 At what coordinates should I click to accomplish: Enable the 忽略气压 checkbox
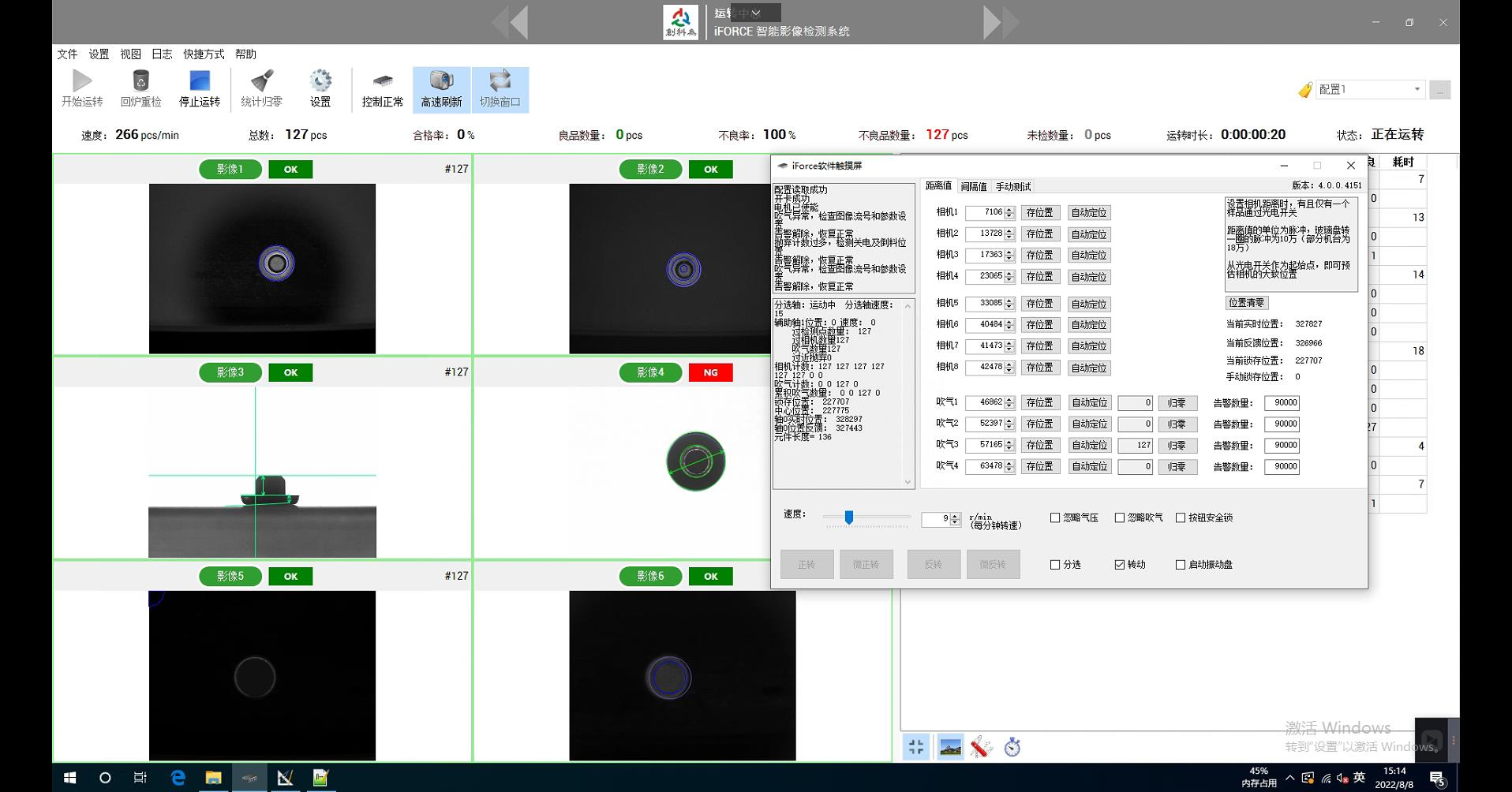(1055, 517)
